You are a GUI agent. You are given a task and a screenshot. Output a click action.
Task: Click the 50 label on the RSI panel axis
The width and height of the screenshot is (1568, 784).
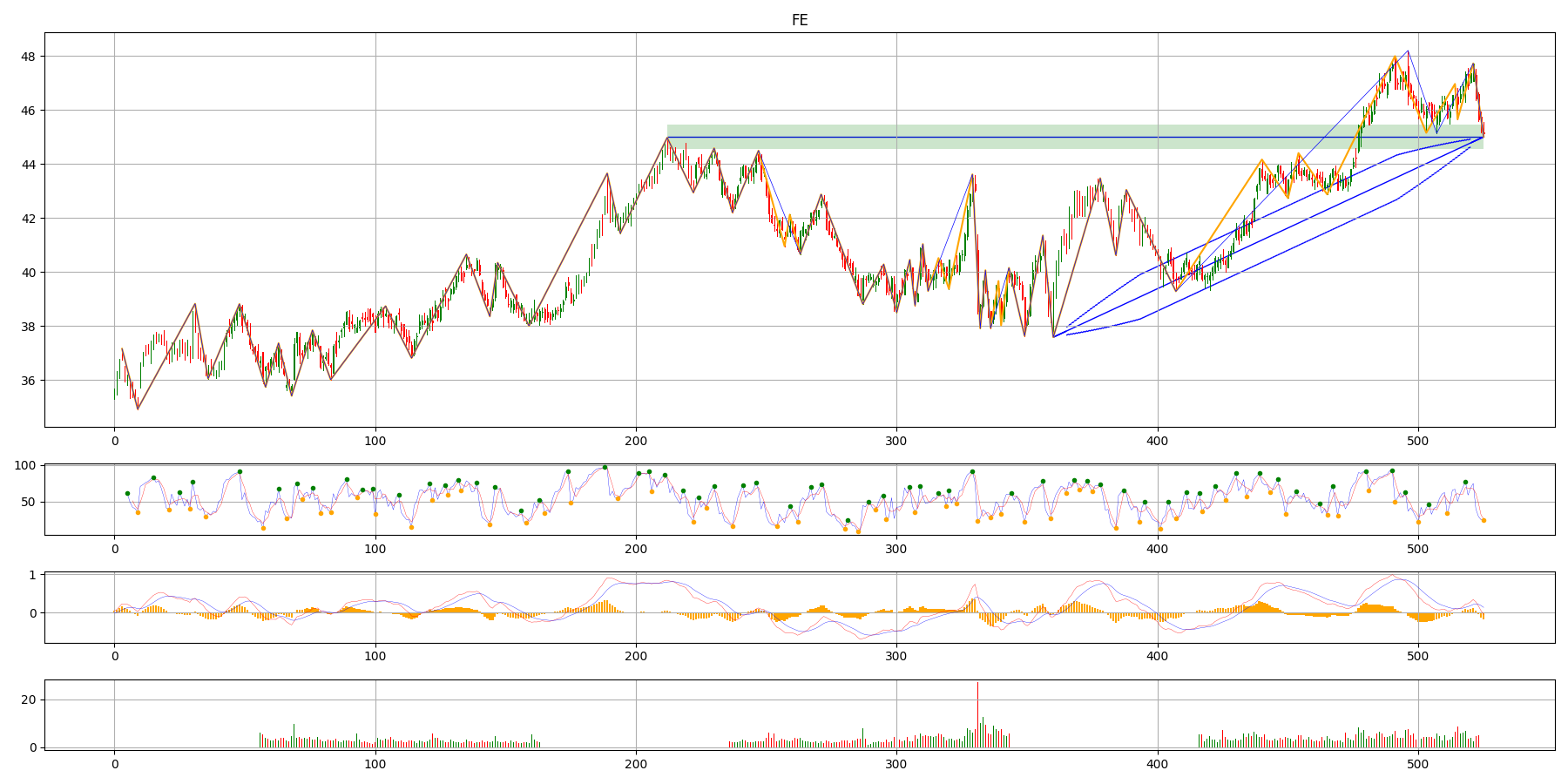point(28,503)
